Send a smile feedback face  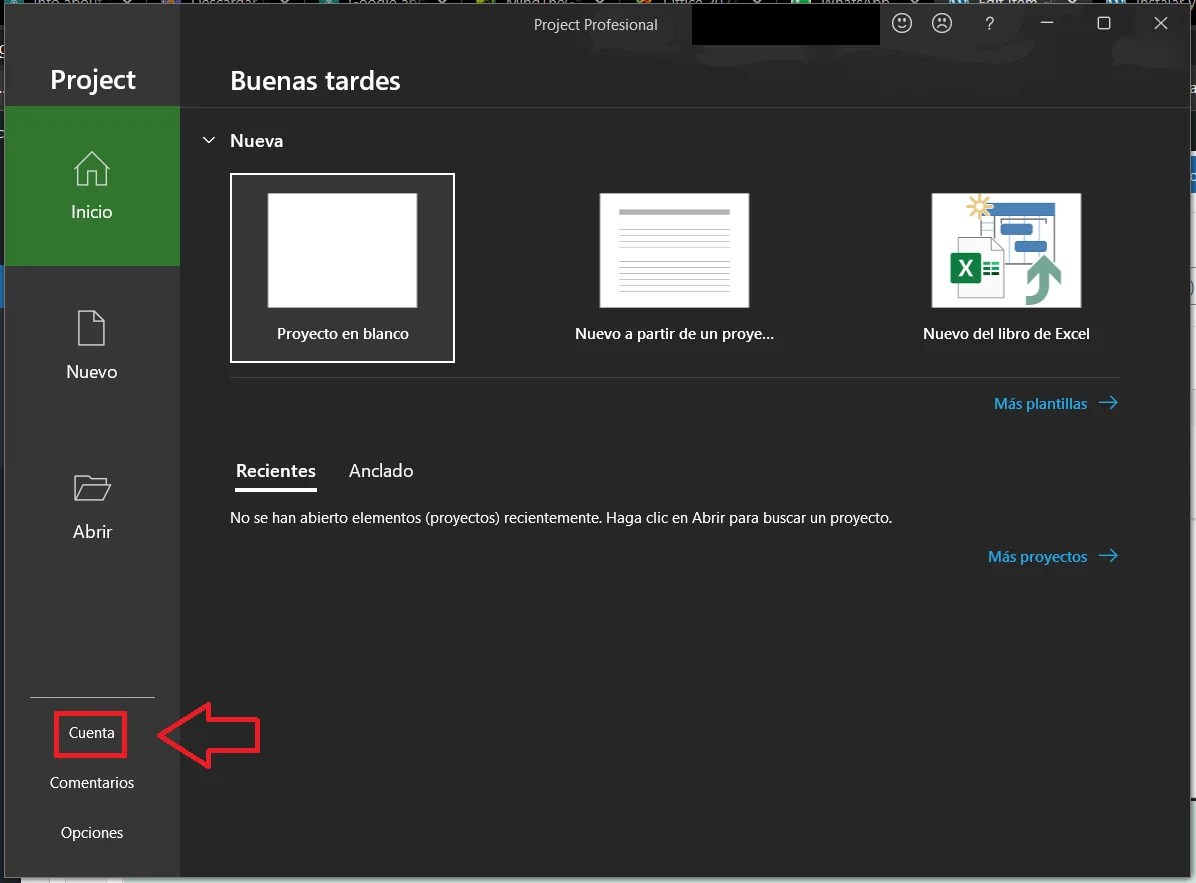tap(902, 24)
